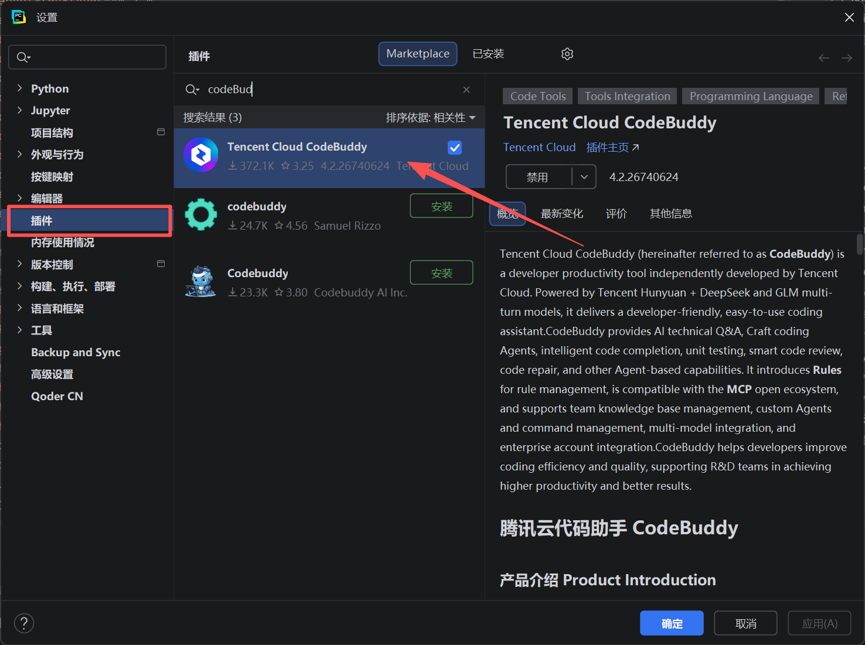Select 插件 in settings tree

pos(89,221)
